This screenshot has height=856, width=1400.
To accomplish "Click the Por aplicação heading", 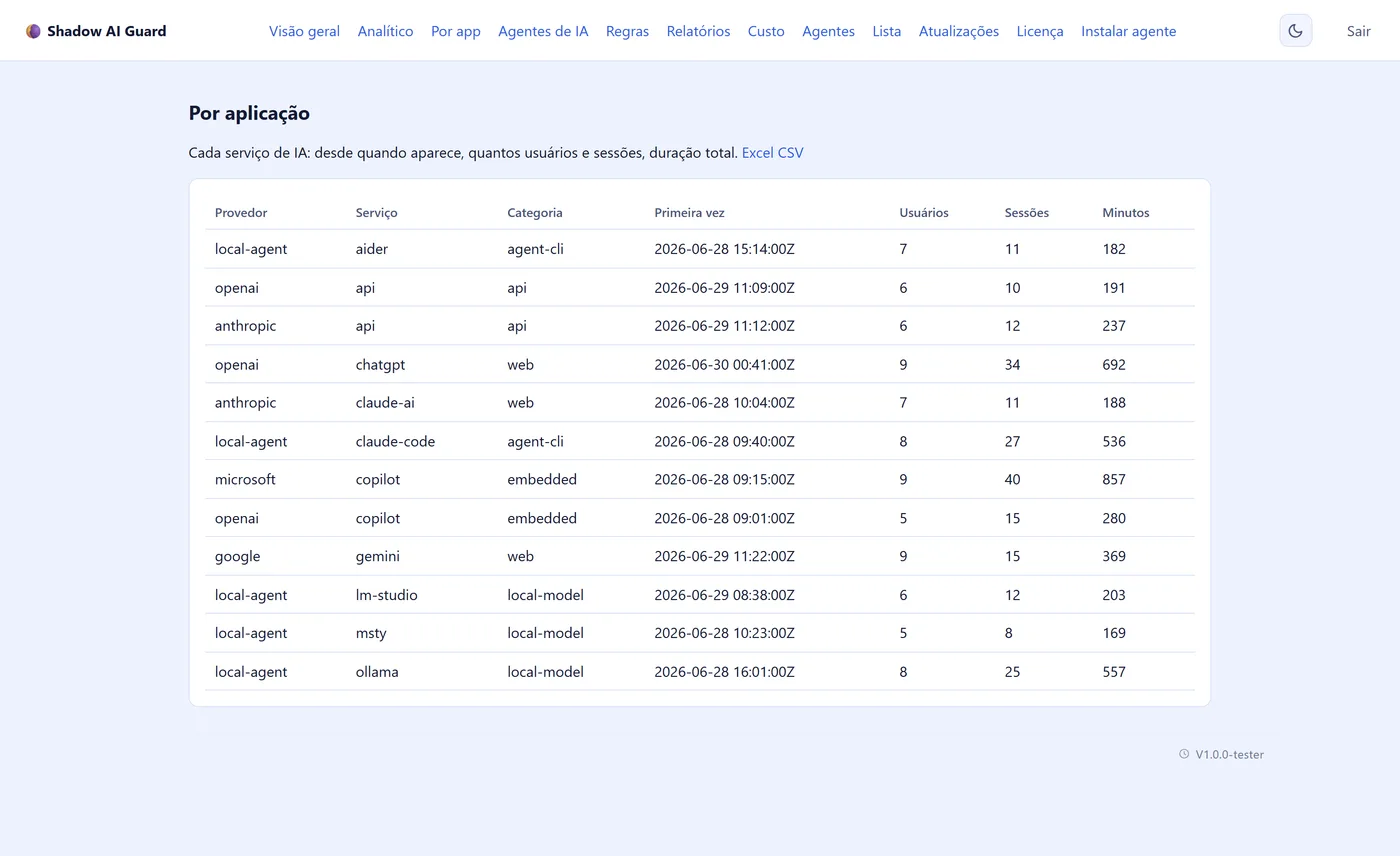I will coord(249,113).
